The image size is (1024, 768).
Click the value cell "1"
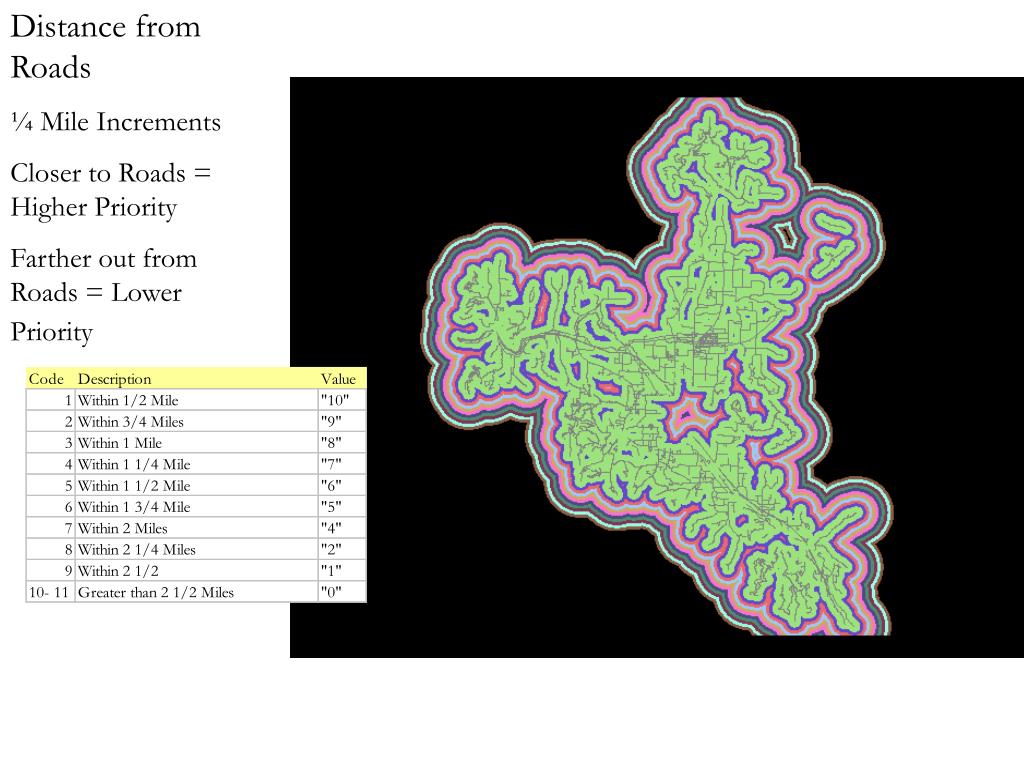pos(342,571)
